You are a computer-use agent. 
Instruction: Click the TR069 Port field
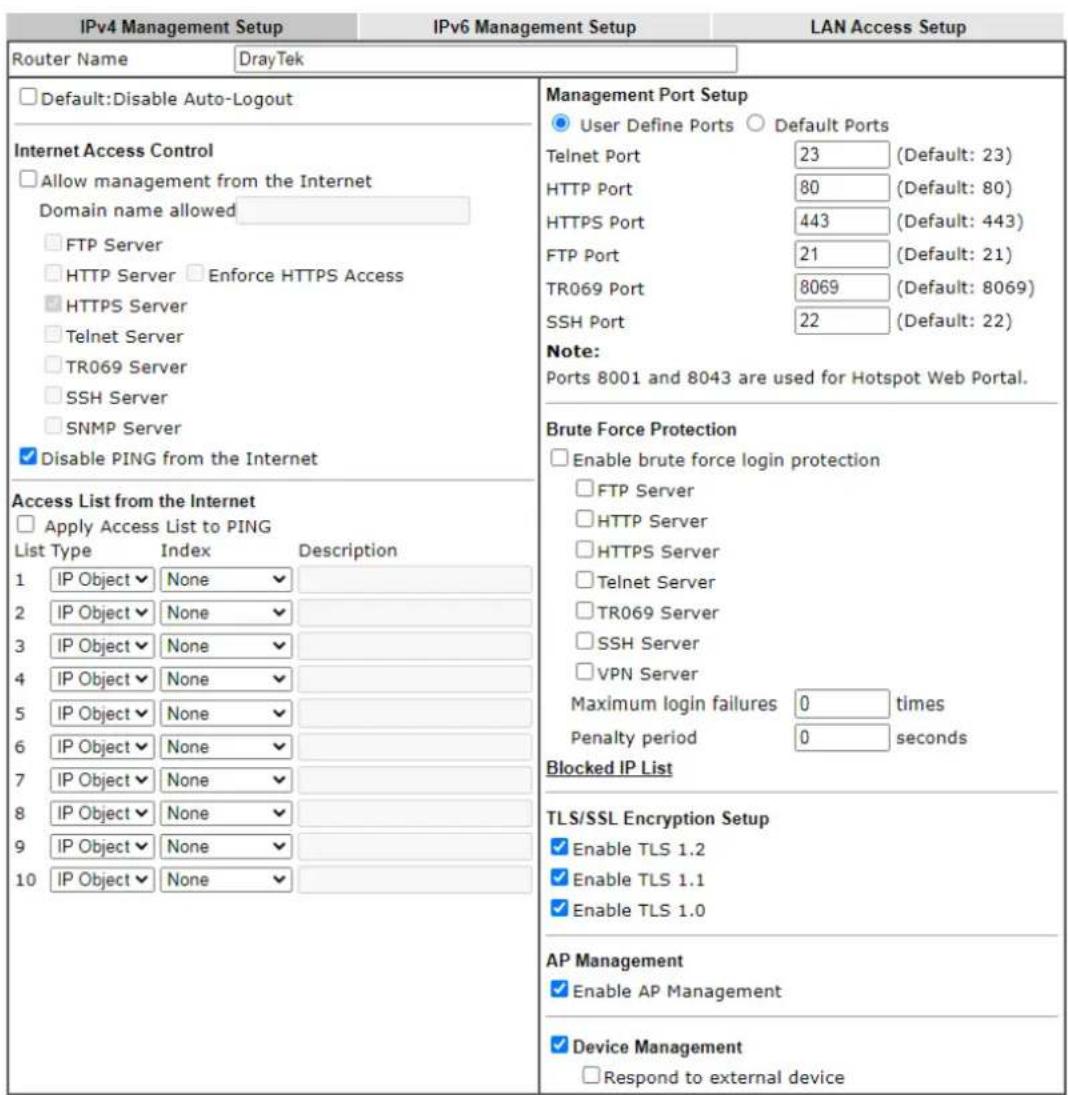coord(842,287)
